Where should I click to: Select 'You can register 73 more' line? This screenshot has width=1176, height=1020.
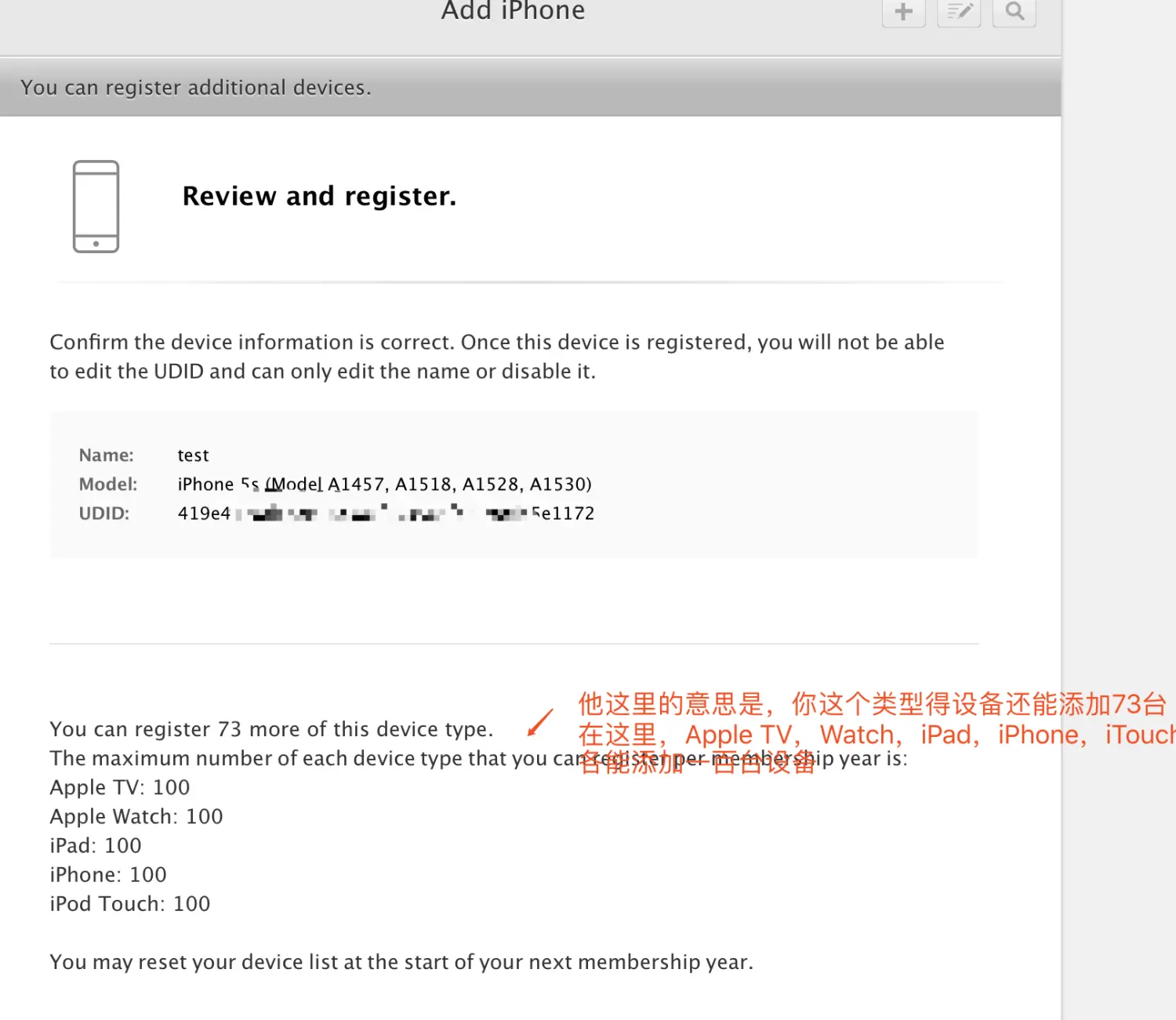click(271, 729)
